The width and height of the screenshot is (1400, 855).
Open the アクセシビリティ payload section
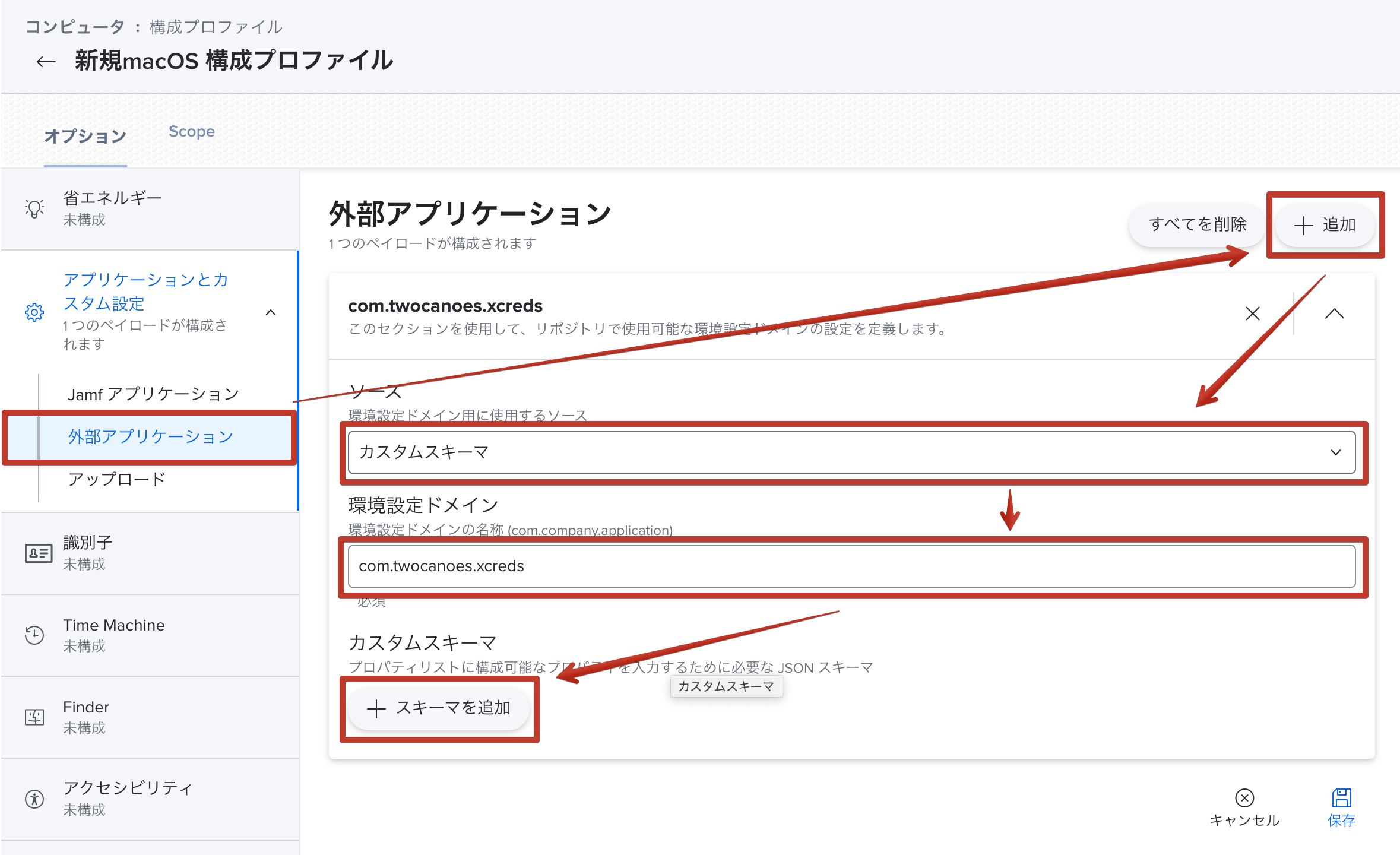tap(150, 799)
